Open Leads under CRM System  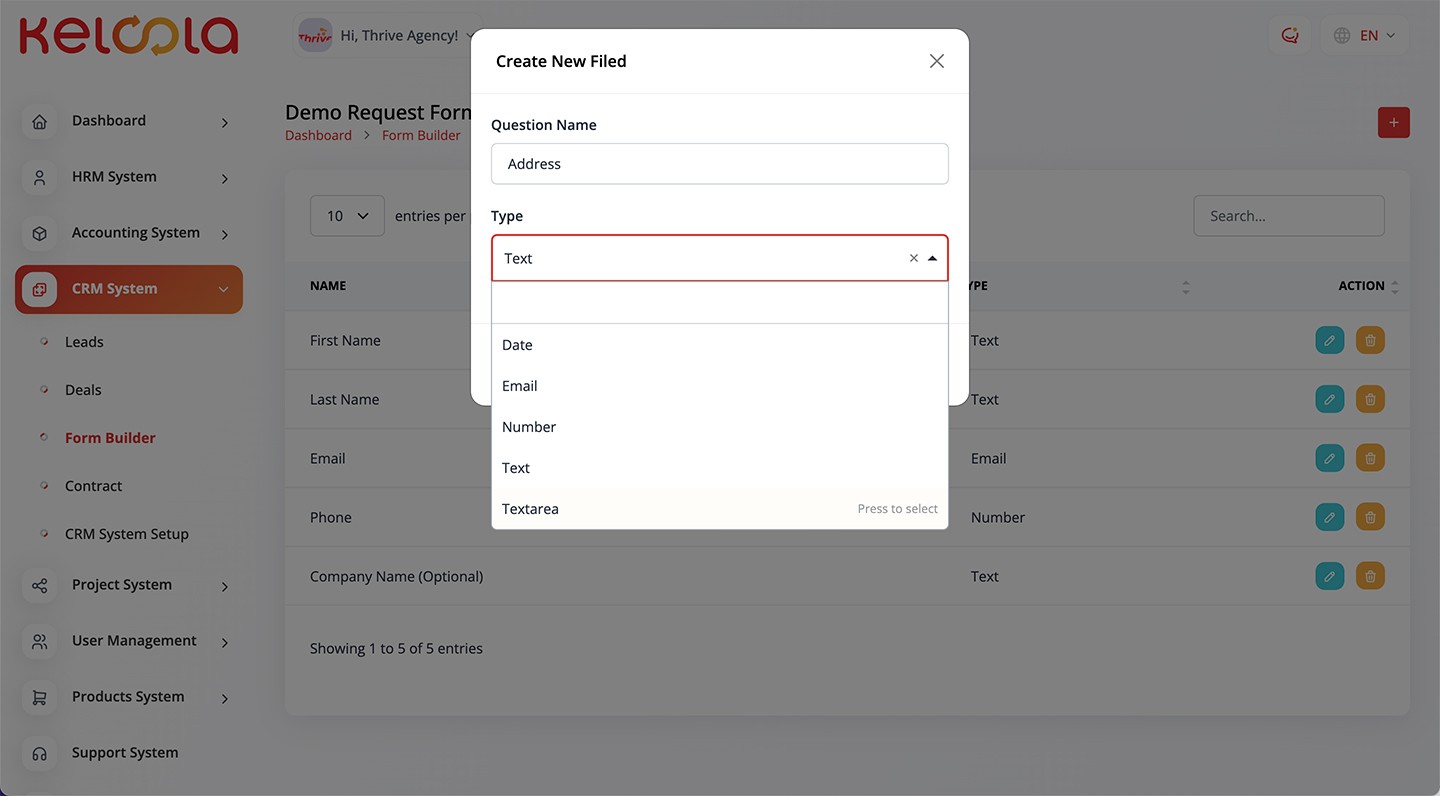click(x=84, y=342)
